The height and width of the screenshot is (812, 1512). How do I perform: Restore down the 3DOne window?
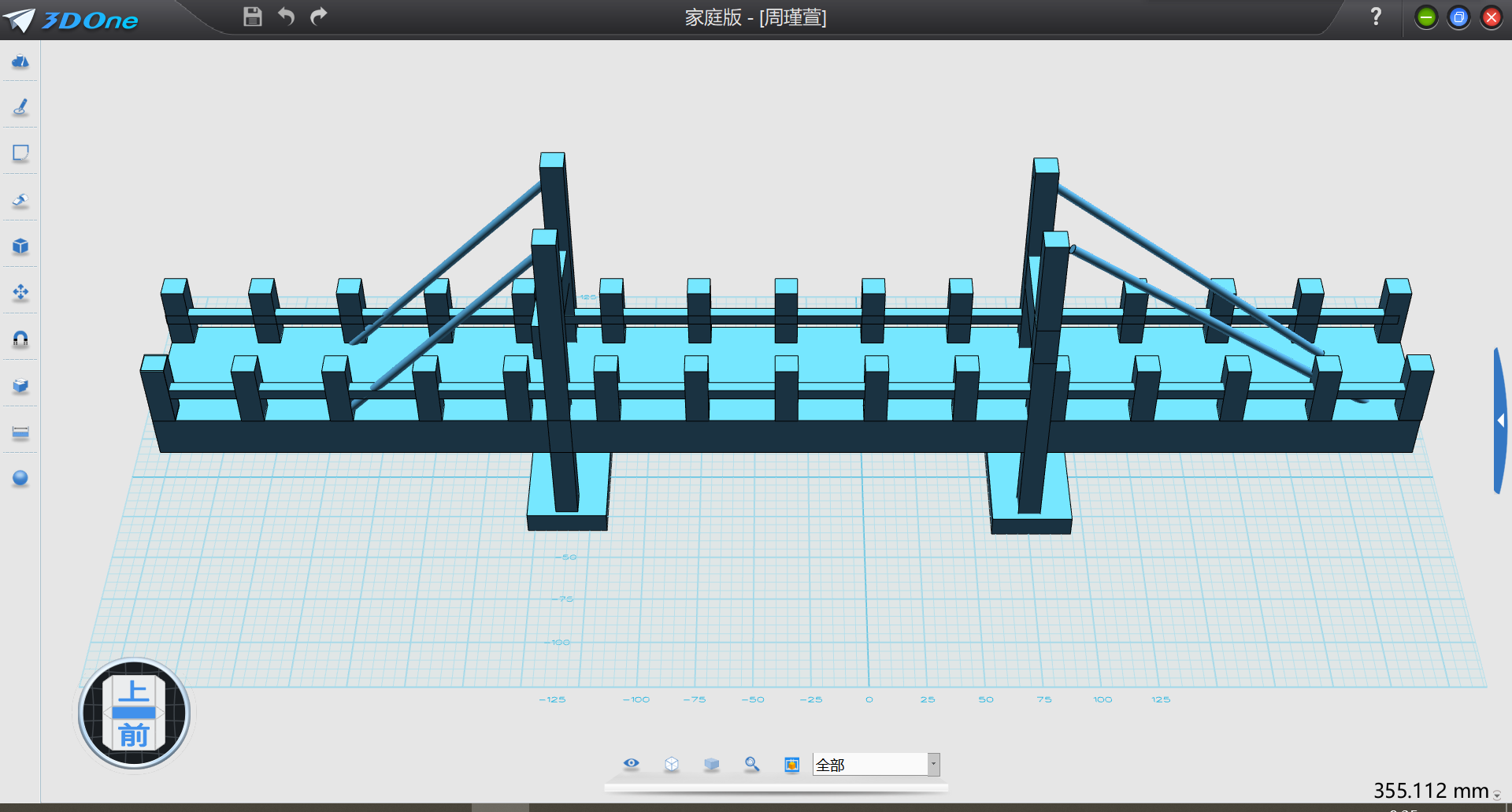(1458, 17)
